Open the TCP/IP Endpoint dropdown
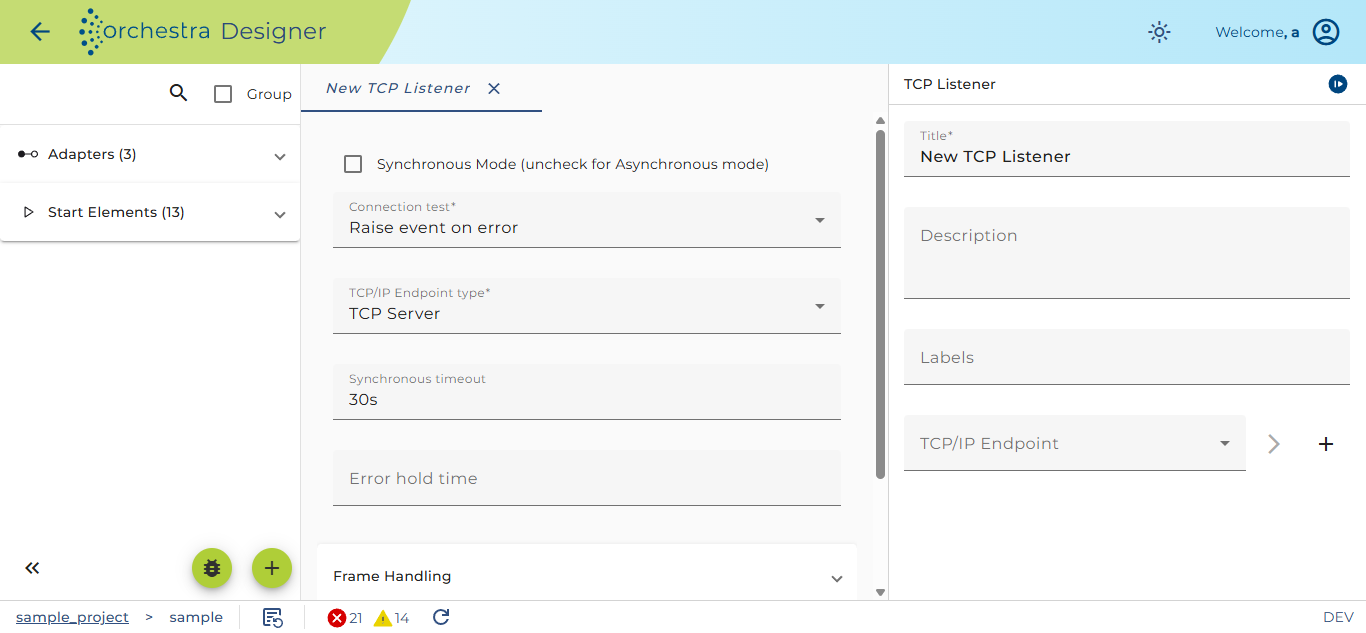The image size is (1366, 633). [1075, 443]
